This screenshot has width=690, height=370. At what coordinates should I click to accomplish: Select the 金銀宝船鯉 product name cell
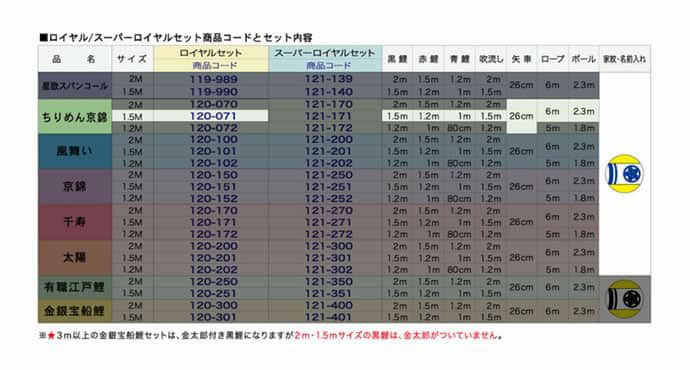(74, 311)
